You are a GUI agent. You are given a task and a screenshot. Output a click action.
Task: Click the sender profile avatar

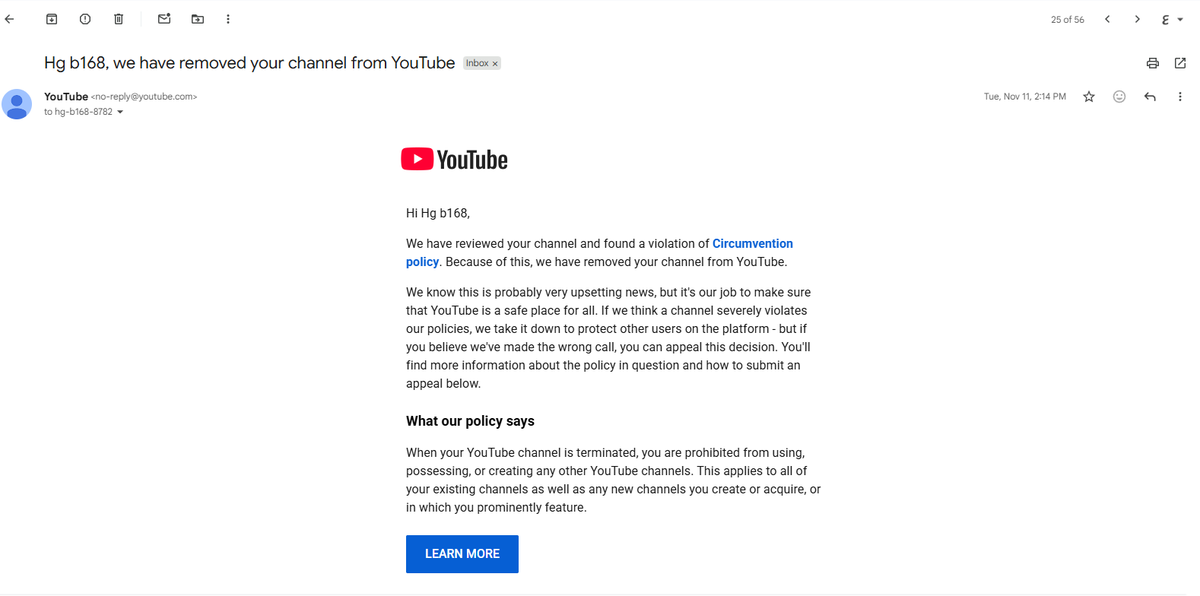coord(17,104)
